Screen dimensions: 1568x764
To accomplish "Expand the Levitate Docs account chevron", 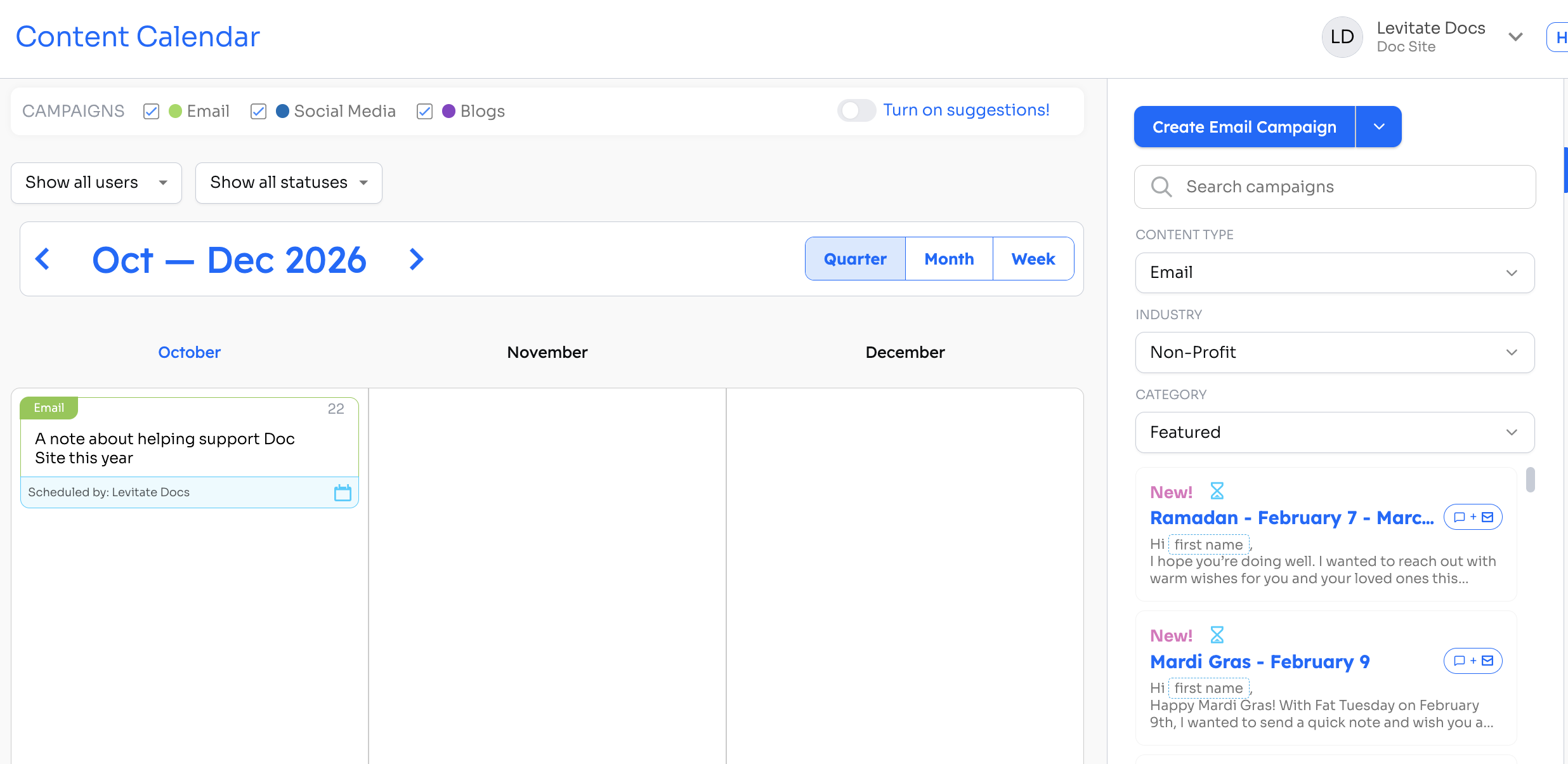I will coord(1516,37).
